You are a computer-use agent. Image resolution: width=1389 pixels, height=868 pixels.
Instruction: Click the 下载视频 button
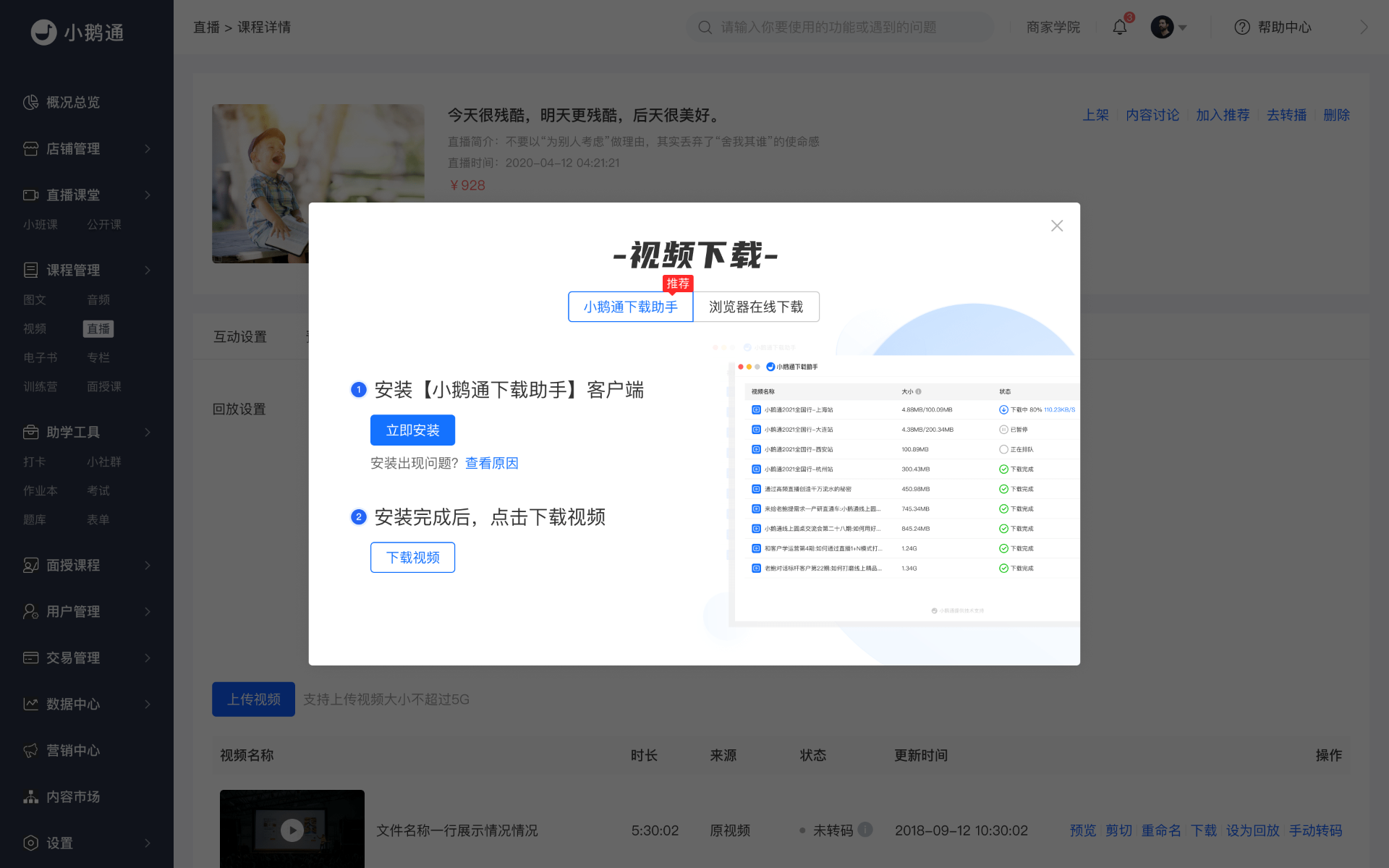pos(412,558)
